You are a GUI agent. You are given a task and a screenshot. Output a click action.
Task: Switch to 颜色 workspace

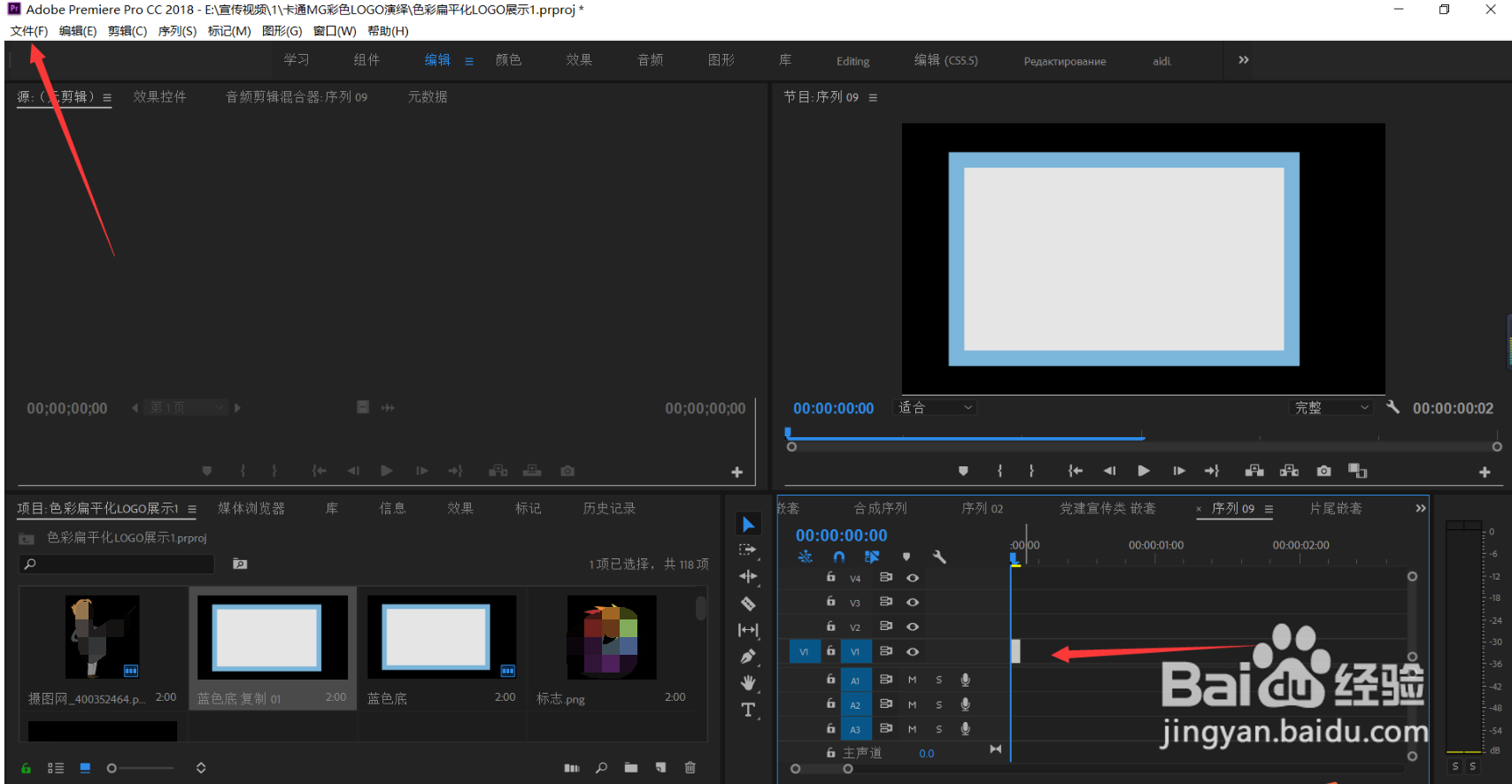point(509,59)
